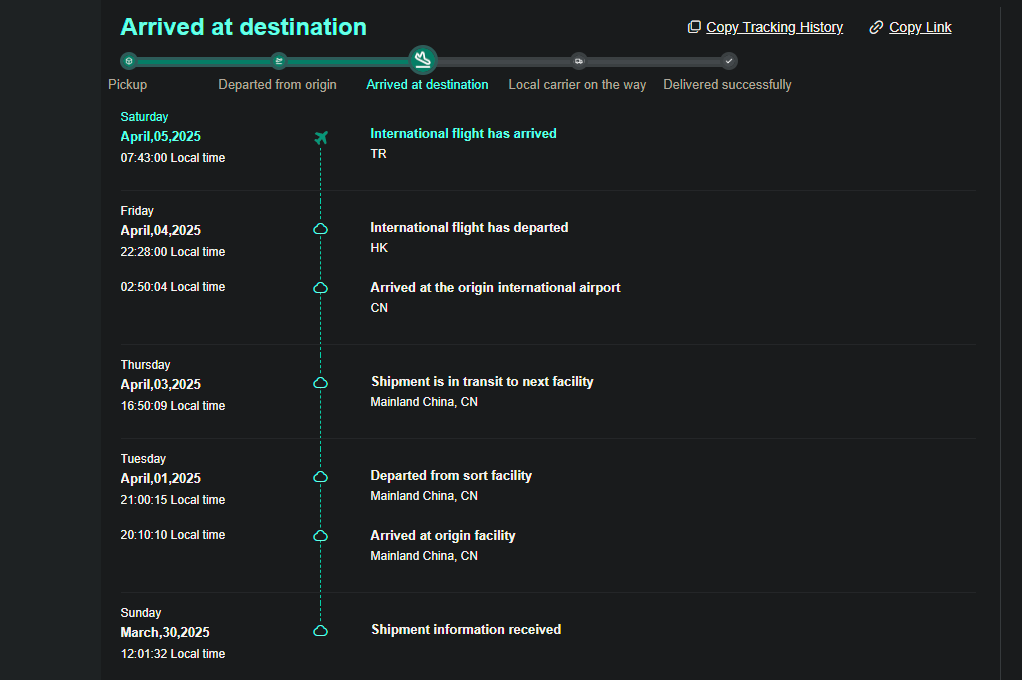Click the Pickup step icon in progress bar

pyautogui.click(x=128, y=61)
